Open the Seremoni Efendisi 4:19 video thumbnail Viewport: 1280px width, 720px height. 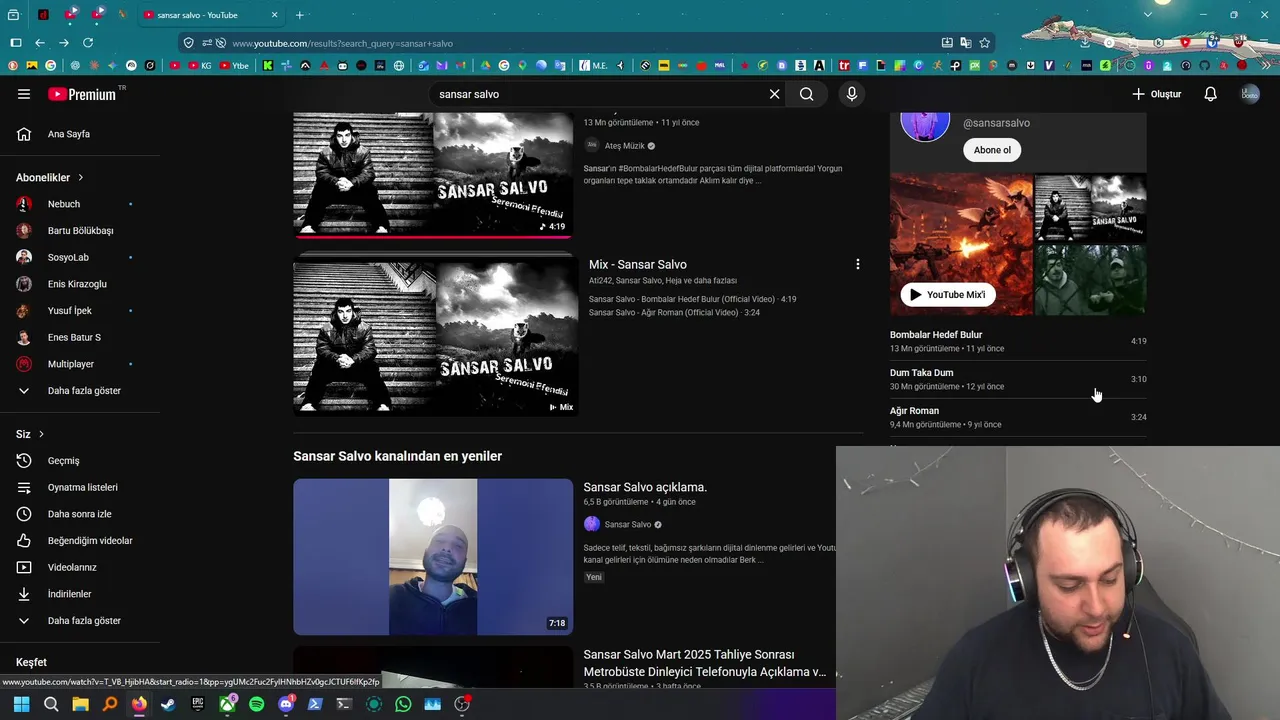coord(433,174)
